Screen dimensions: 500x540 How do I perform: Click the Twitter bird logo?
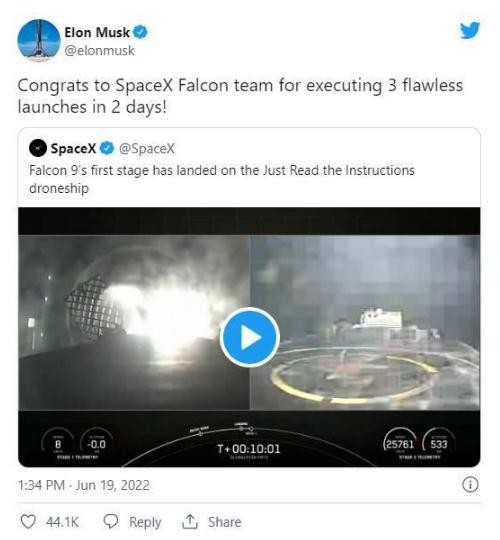pos(470,30)
